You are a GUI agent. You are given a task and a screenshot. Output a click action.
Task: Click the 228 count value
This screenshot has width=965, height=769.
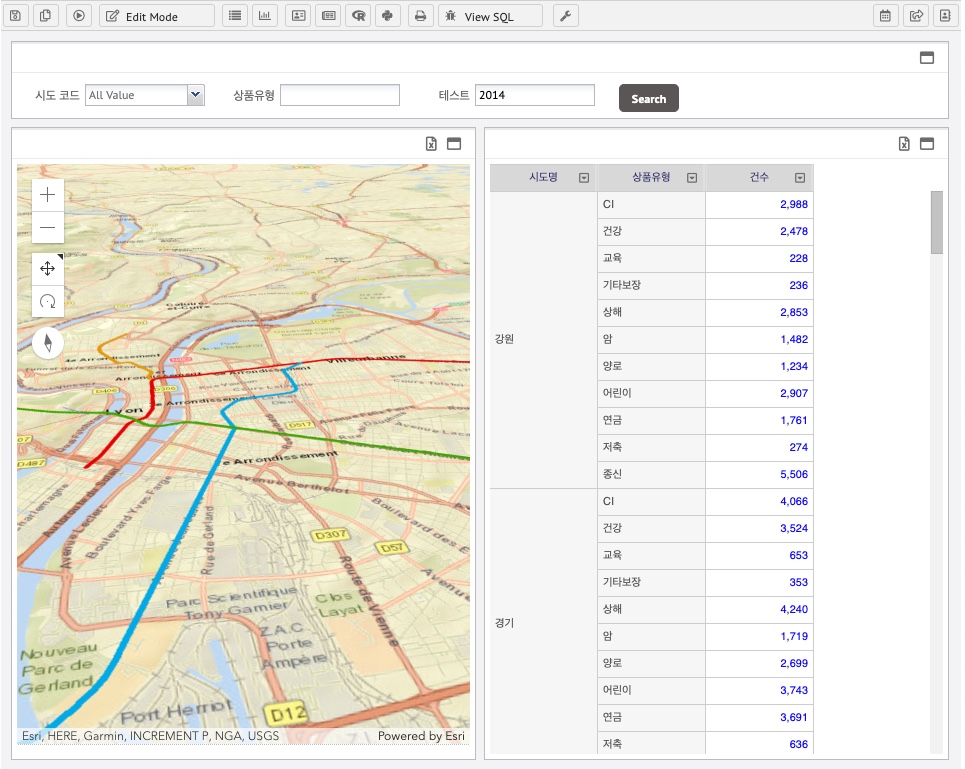coord(798,258)
